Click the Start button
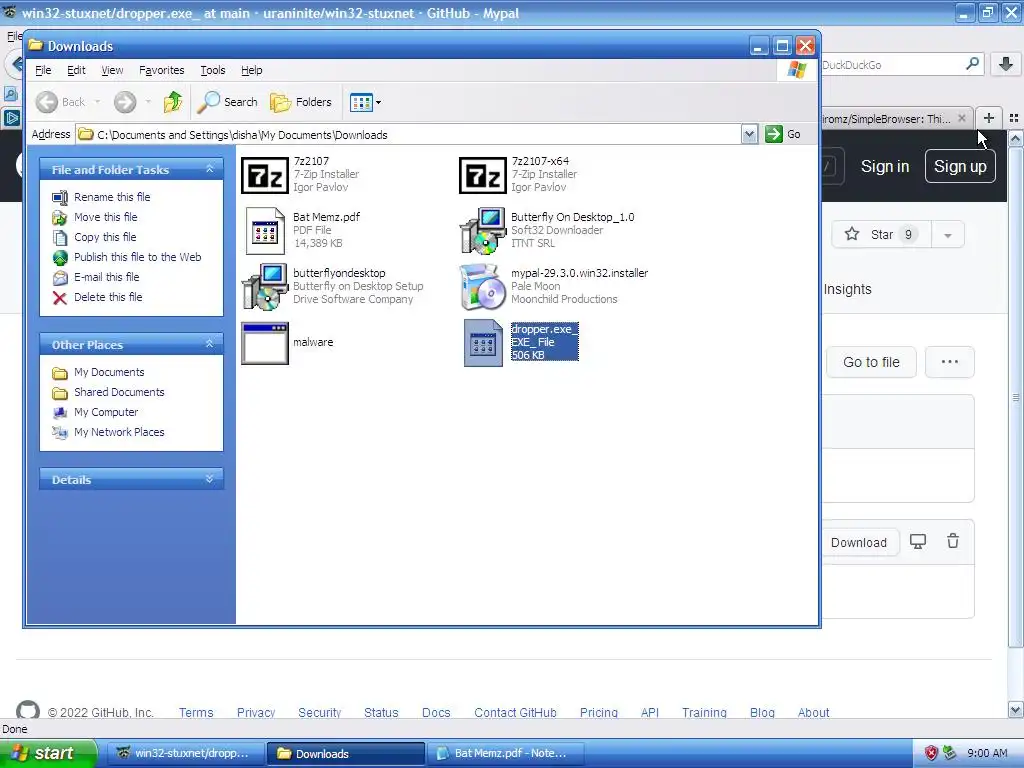 pos(48,753)
